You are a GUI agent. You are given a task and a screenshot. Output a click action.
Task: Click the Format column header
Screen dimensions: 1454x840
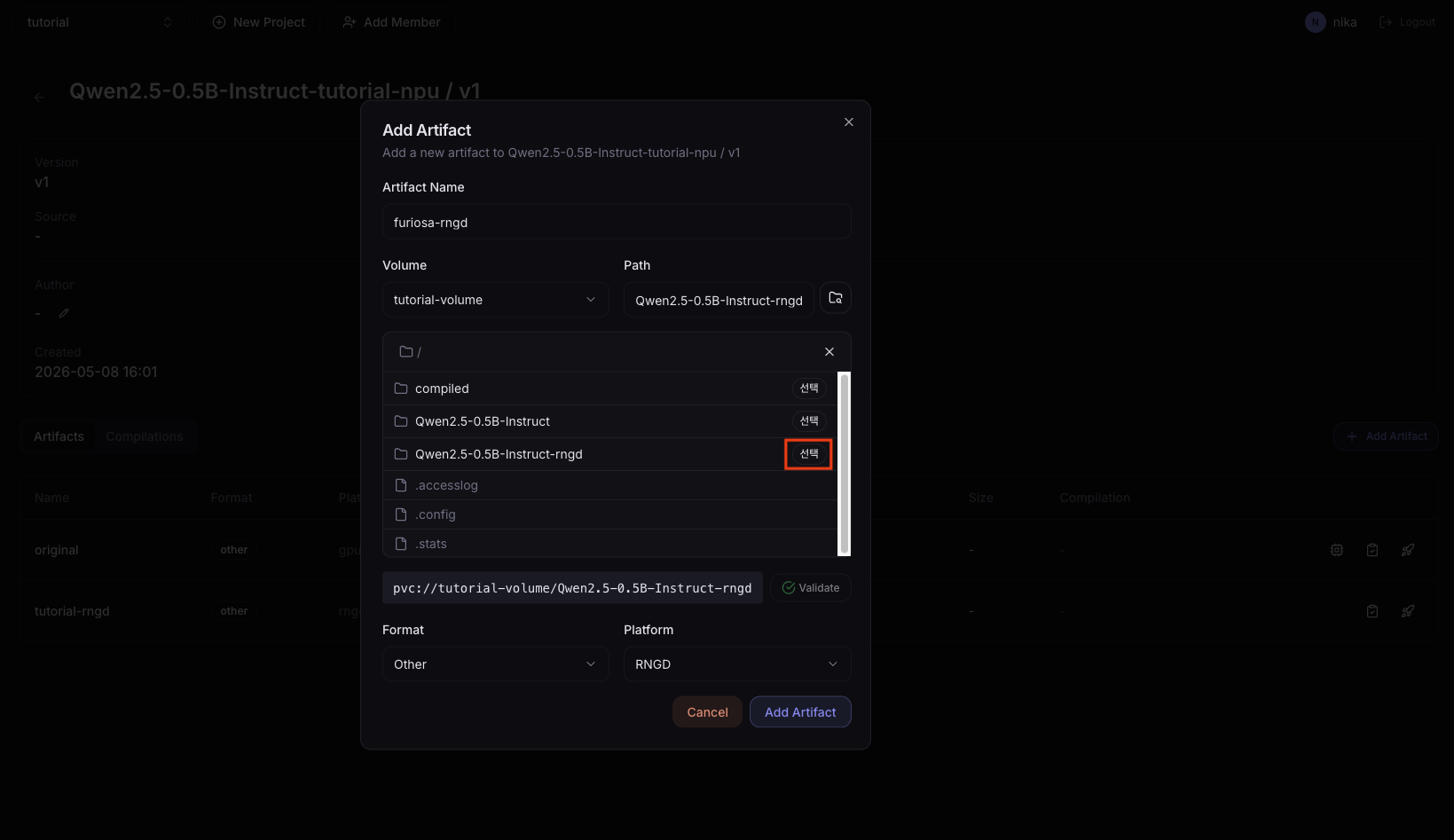click(232, 498)
